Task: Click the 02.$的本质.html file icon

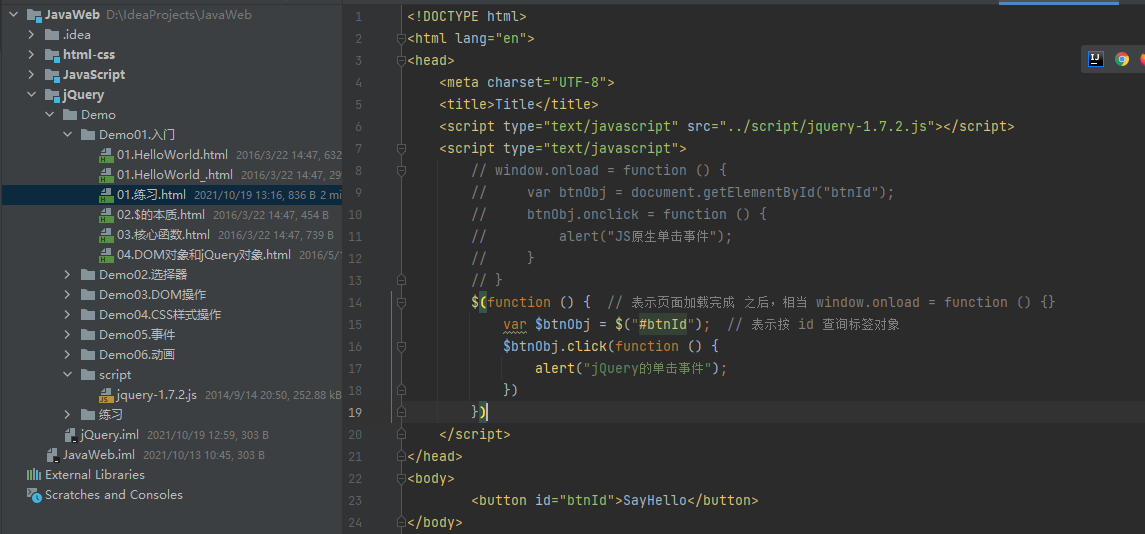Action: tap(107, 215)
